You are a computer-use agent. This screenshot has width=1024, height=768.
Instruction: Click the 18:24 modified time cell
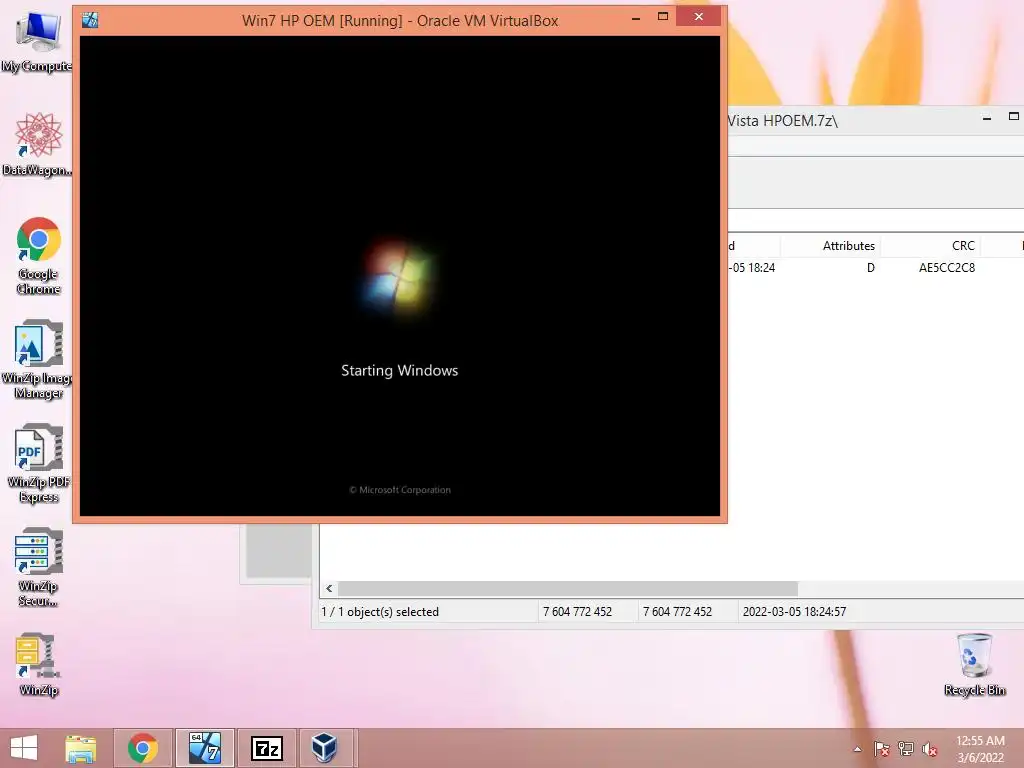(x=752, y=268)
